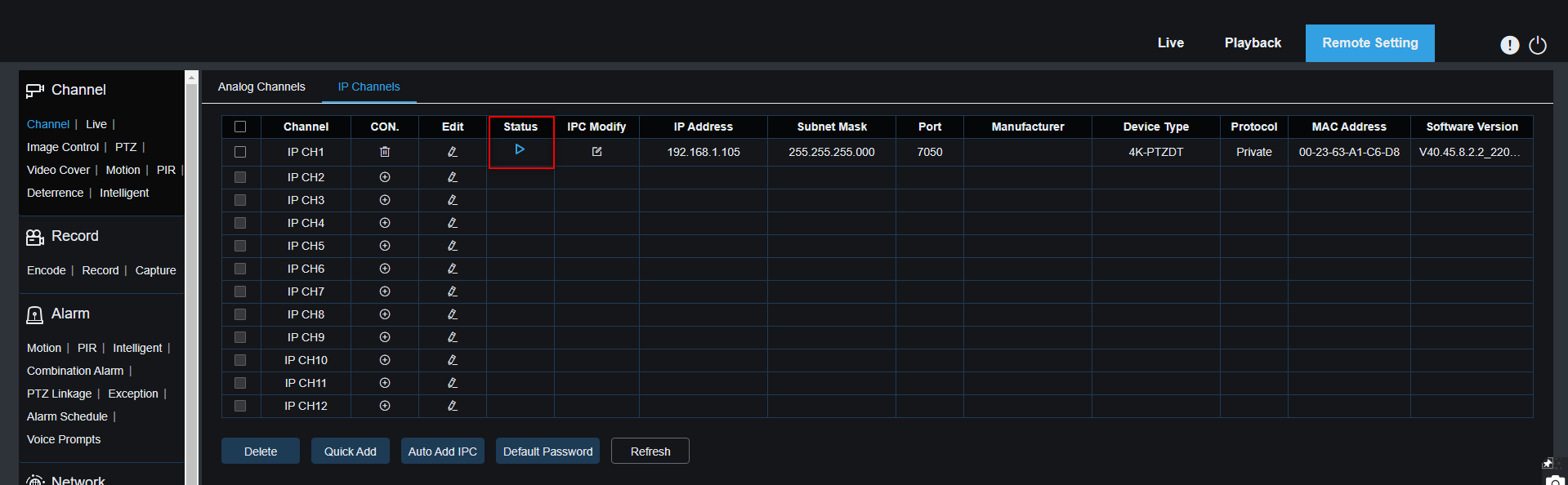Click the sidebar scroll-up arrow
This screenshot has width=1568, height=485.
192,78
